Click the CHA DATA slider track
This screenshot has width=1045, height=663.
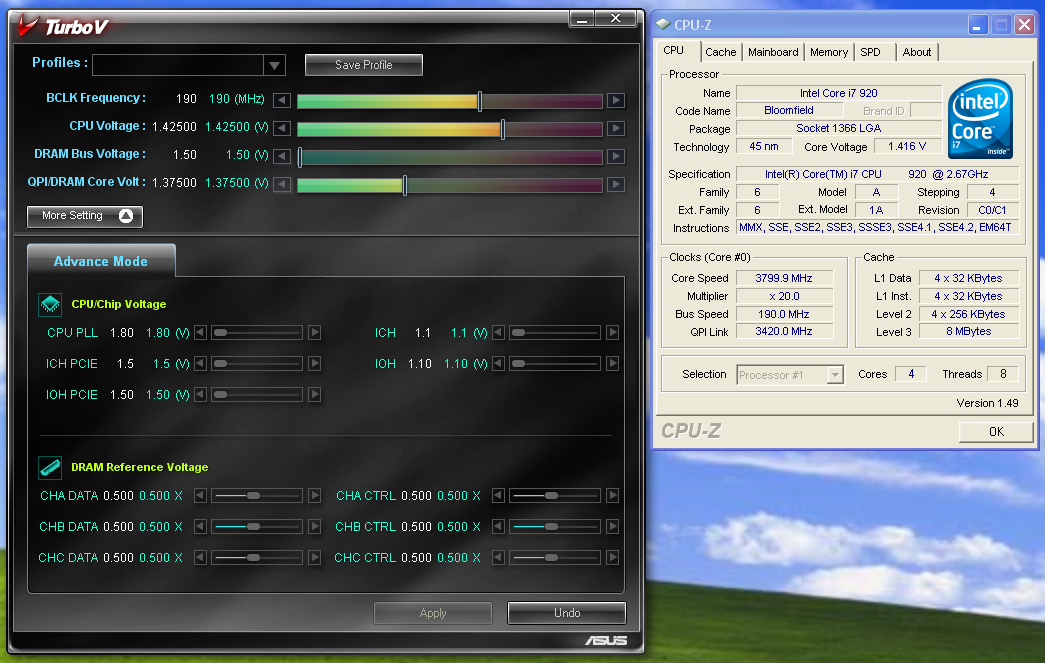coord(257,496)
